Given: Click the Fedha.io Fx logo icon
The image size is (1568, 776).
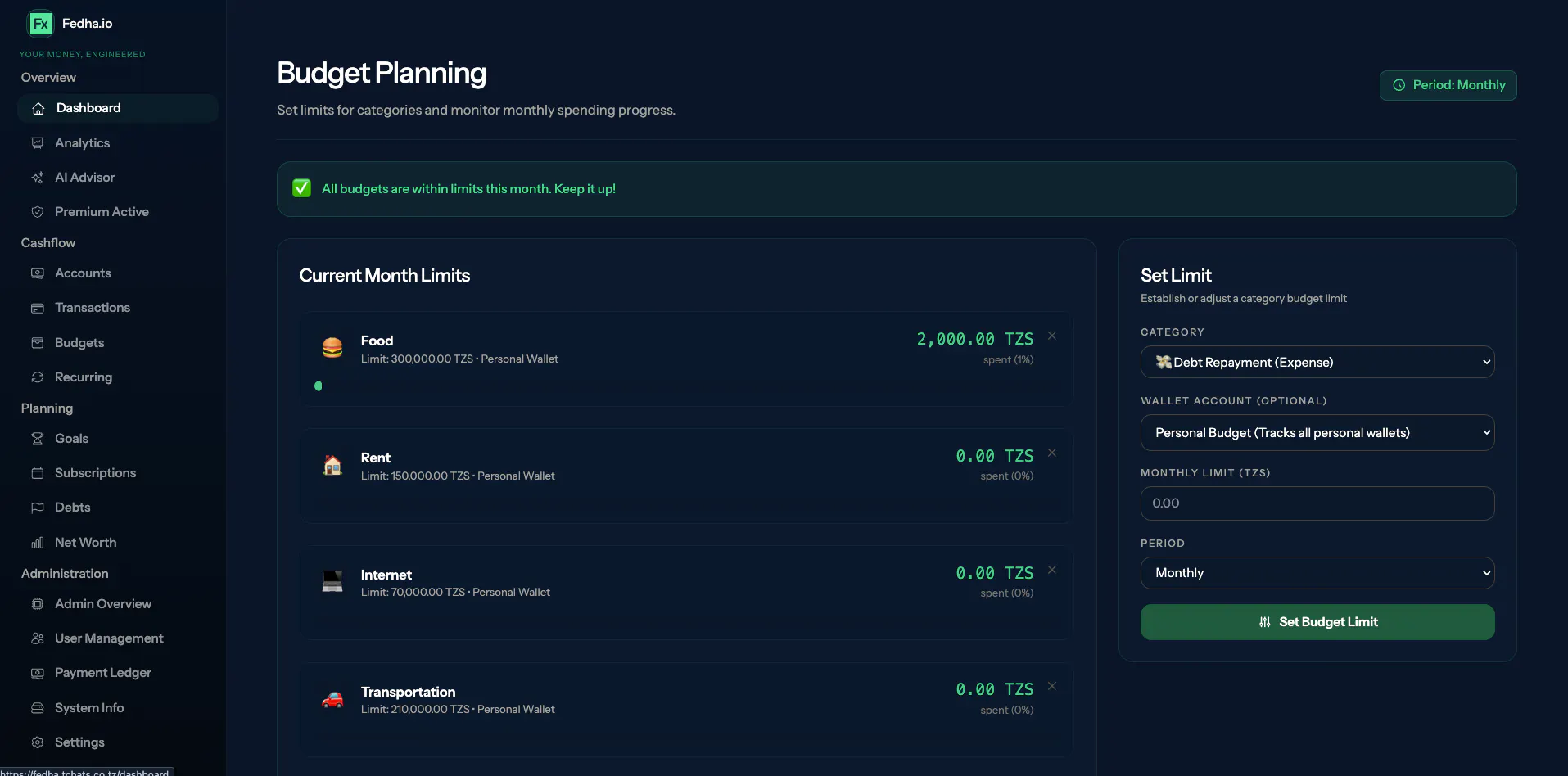Looking at the screenshot, I should pyautogui.click(x=40, y=24).
